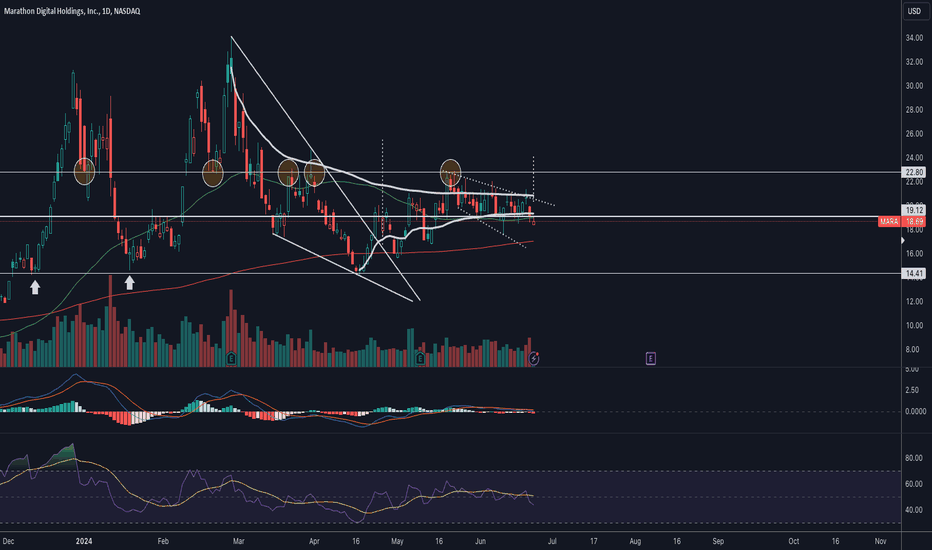Click the Aug label on time axis
The image size is (932, 550).
pos(635,541)
